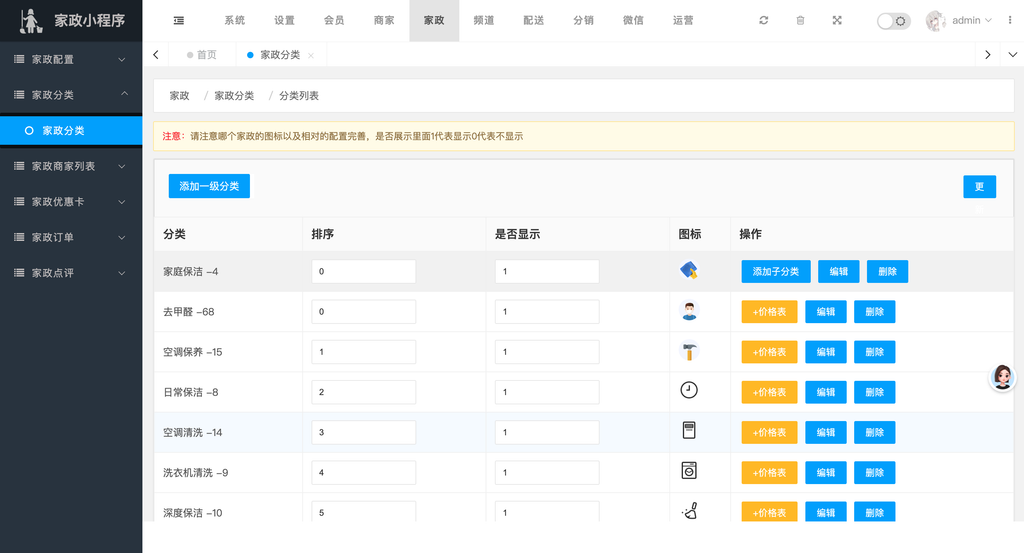Expand 家政订单 sidebar menu
The width and height of the screenshot is (1024, 553).
point(71,237)
